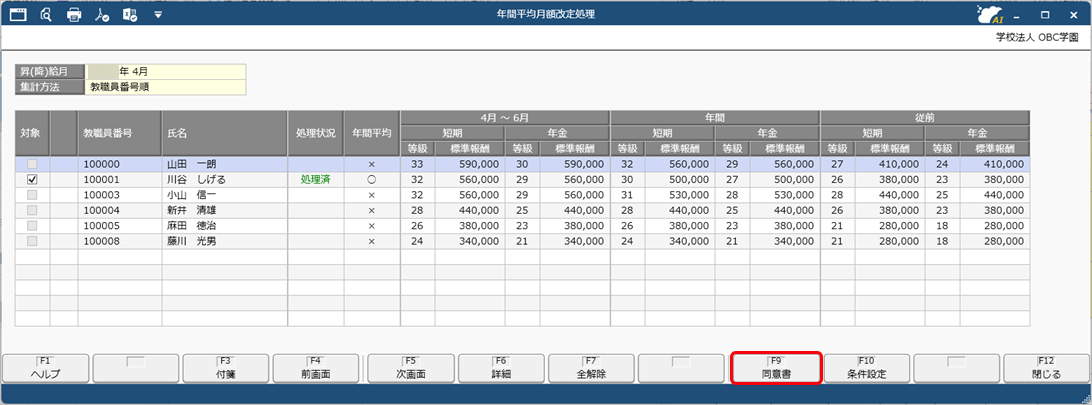
Task: Click the F1 ヘルプ button
Action: click(x=46, y=368)
